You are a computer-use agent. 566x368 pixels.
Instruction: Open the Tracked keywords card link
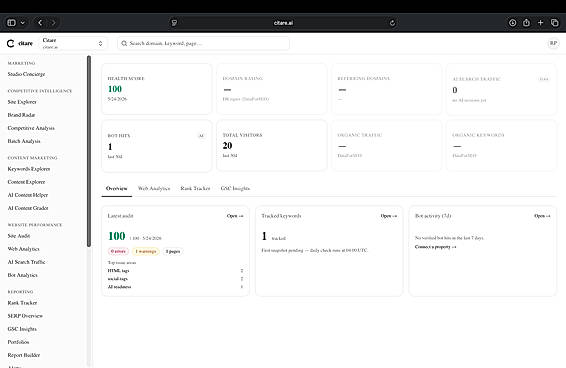pos(389,216)
